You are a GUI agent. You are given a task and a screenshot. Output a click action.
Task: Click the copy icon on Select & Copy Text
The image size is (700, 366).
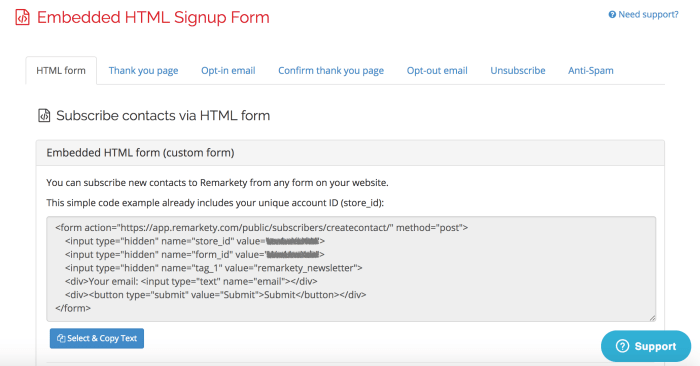click(x=61, y=338)
